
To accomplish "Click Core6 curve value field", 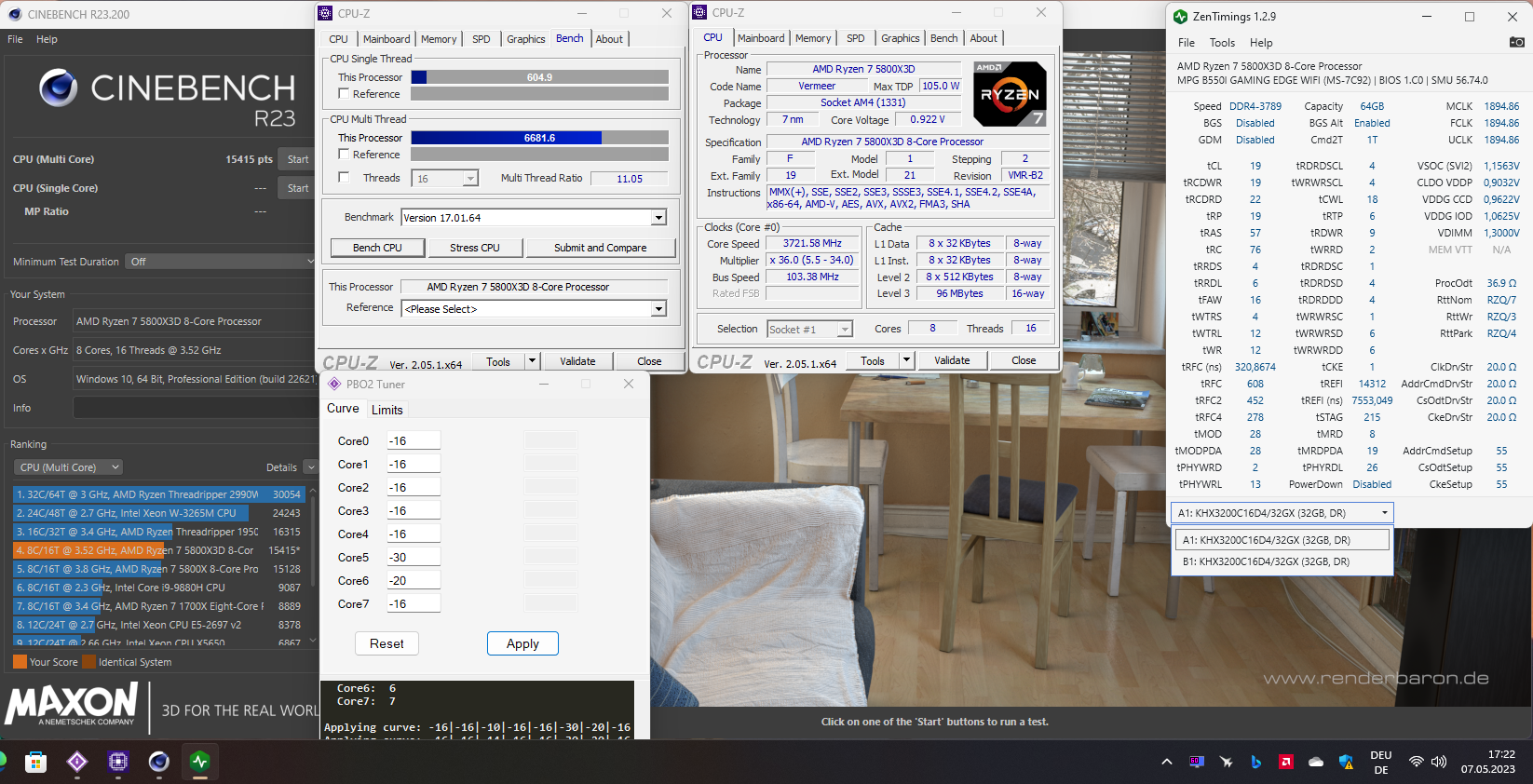I will 414,580.
